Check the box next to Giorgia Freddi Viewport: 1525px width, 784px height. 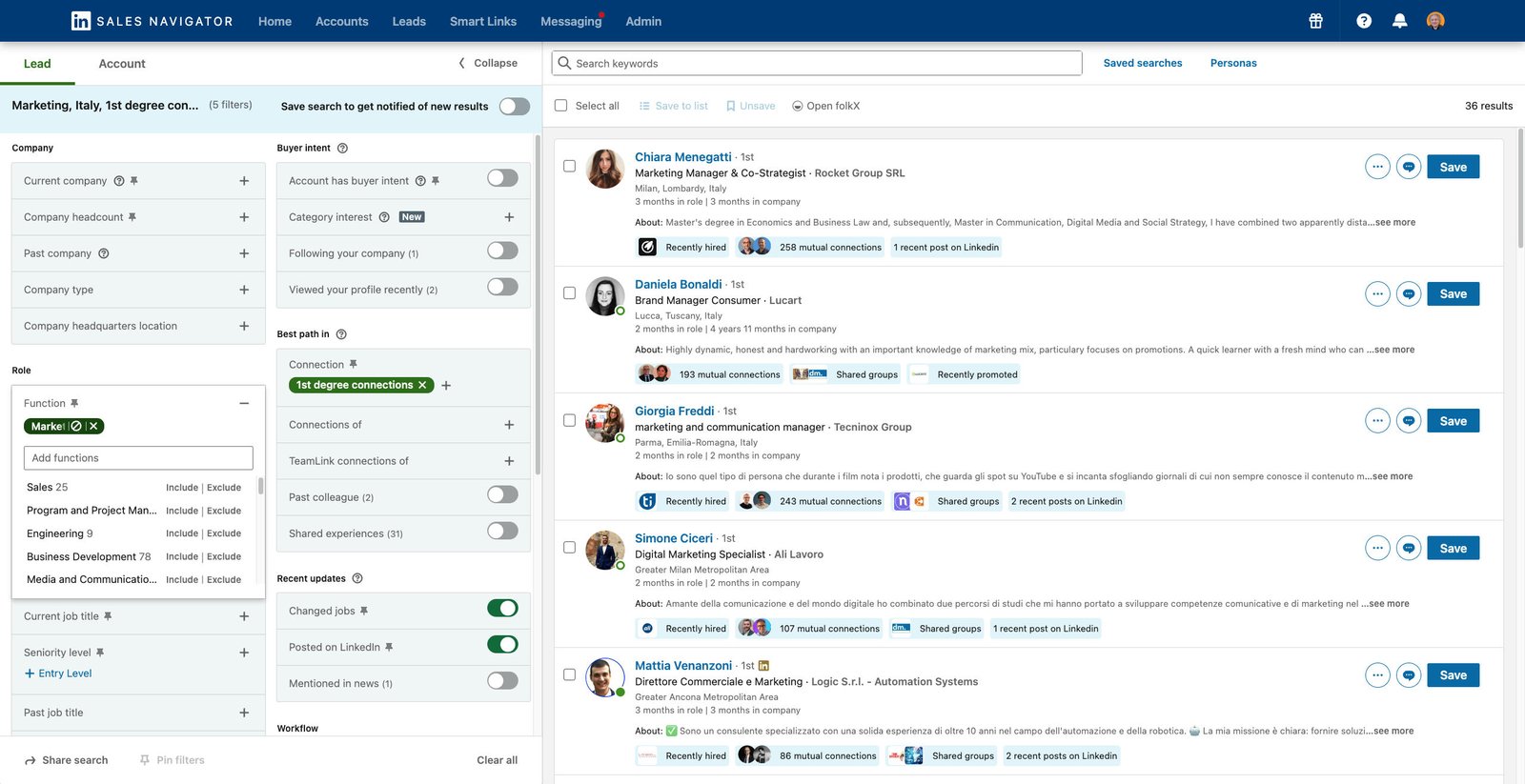569,420
